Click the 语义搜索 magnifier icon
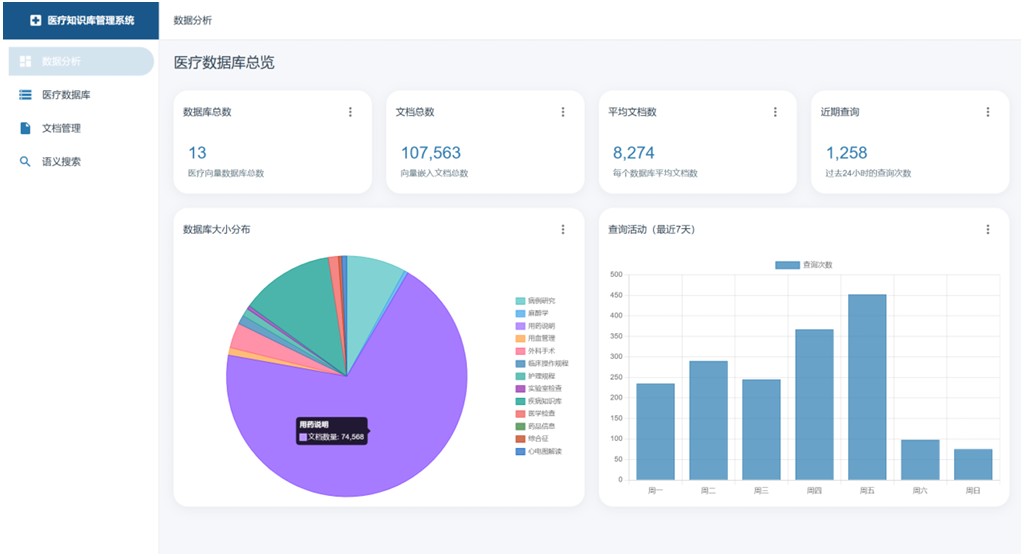1024x556 pixels. pos(25,161)
